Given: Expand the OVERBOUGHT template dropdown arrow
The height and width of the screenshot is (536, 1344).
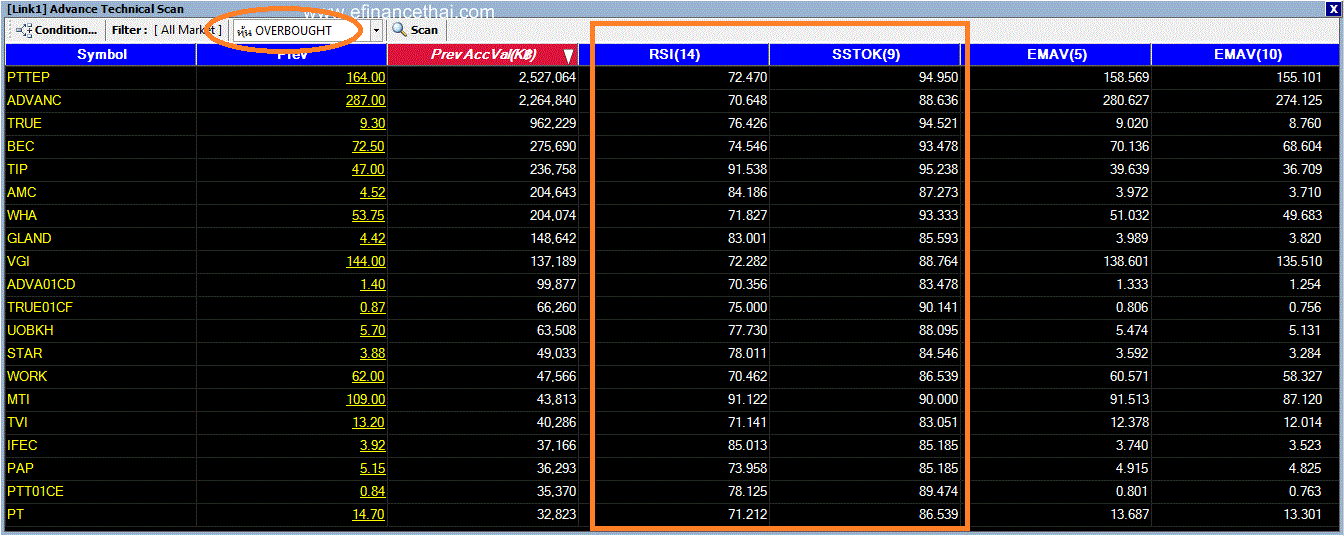Looking at the screenshot, I should [377, 30].
